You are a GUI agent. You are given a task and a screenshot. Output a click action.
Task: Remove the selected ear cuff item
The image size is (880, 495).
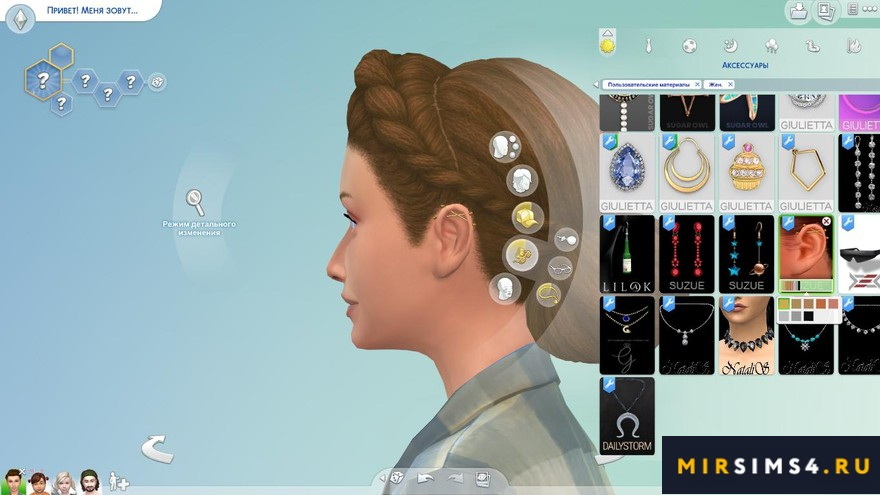(826, 222)
